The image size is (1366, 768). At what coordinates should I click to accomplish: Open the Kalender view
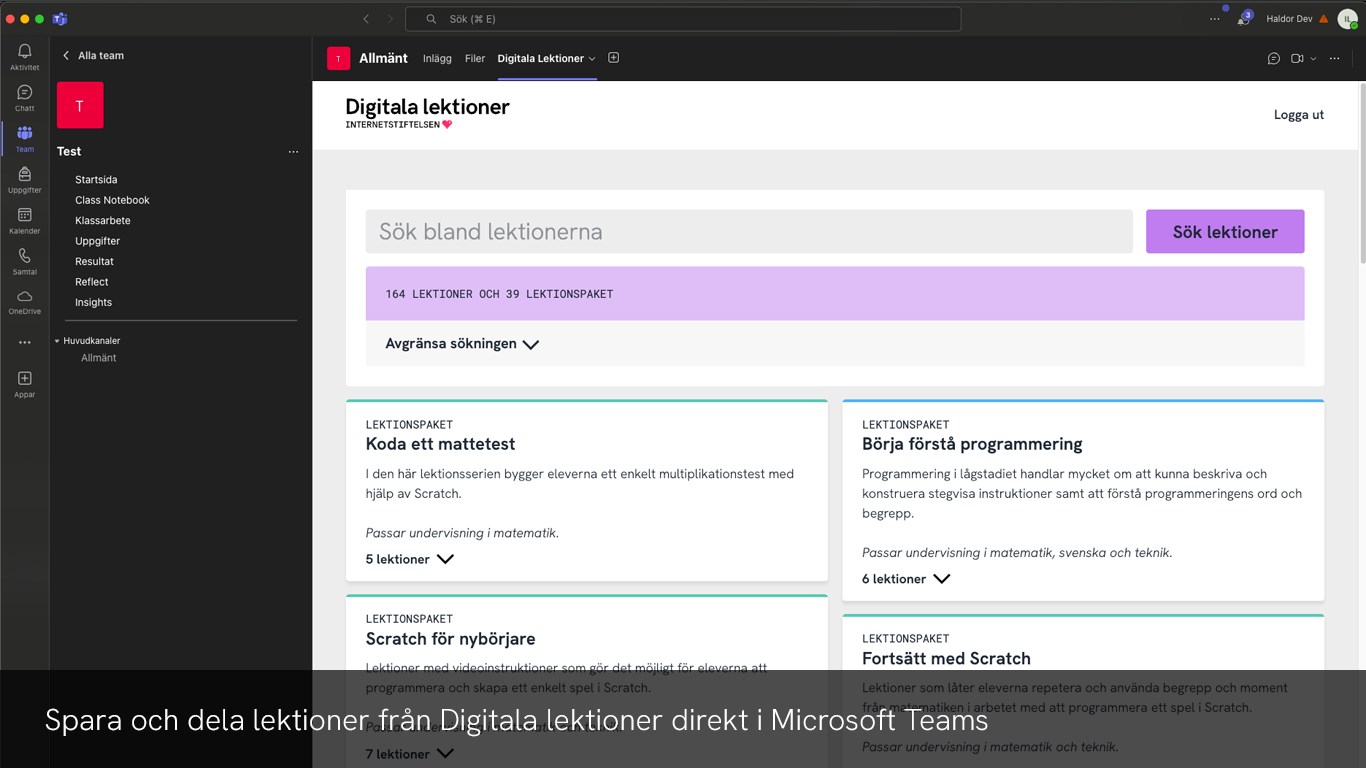(24, 221)
